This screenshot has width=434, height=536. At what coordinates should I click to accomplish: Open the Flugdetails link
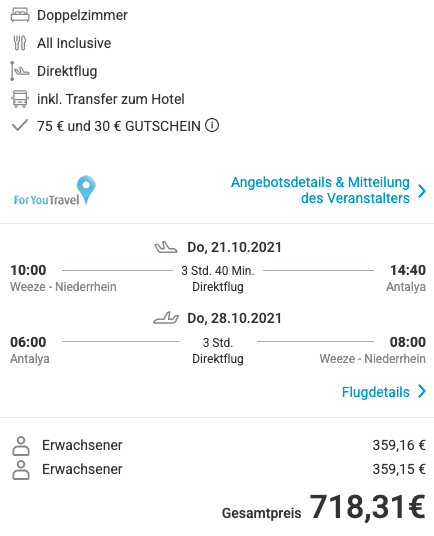coord(376,392)
